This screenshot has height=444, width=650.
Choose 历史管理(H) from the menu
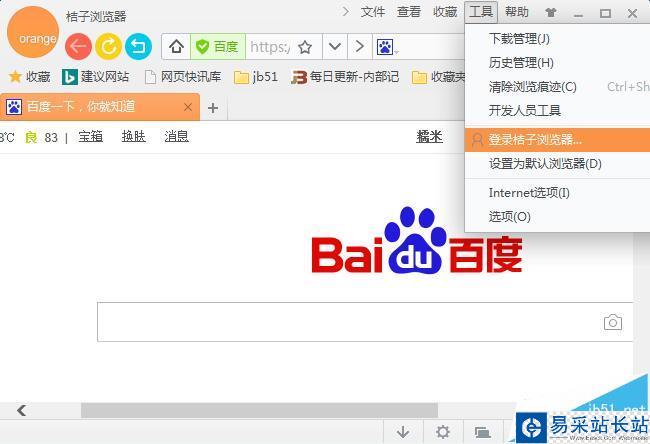[x=558, y=63]
